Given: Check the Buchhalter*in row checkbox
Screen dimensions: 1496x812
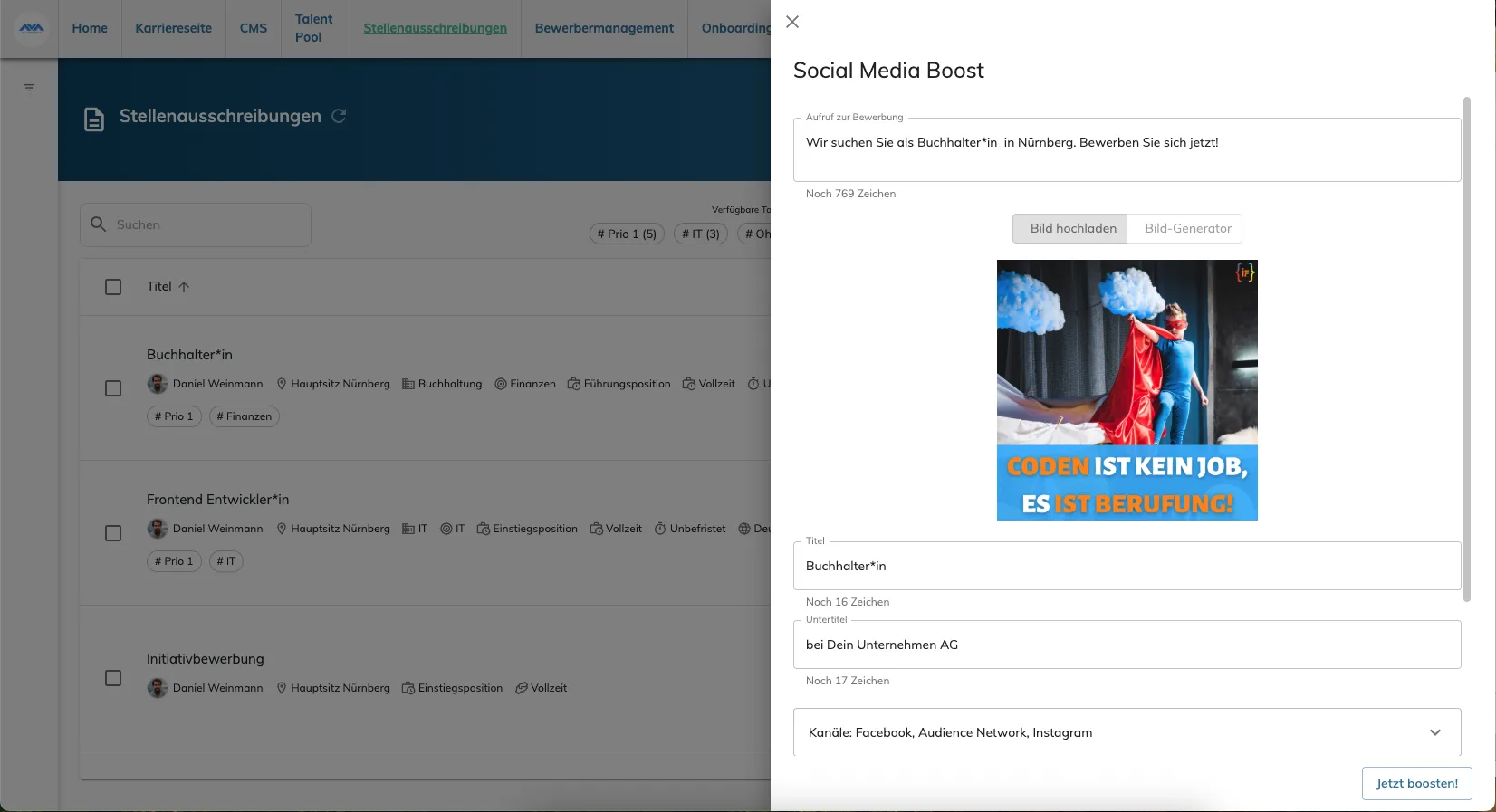Looking at the screenshot, I should [113, 388].
